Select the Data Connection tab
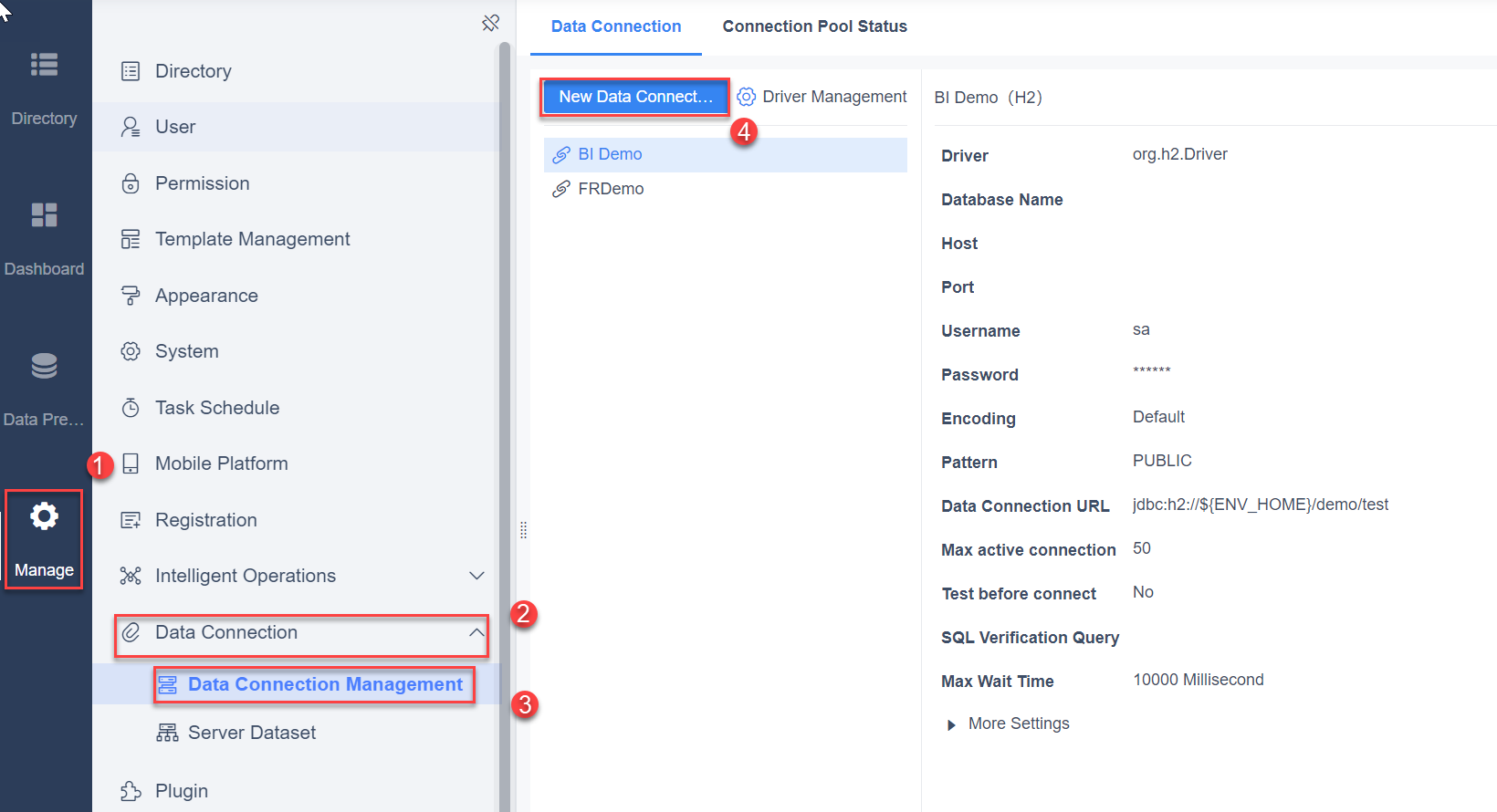Image resolution: width=1497 pixels, height=812 pixels. (x=616, y=26)
